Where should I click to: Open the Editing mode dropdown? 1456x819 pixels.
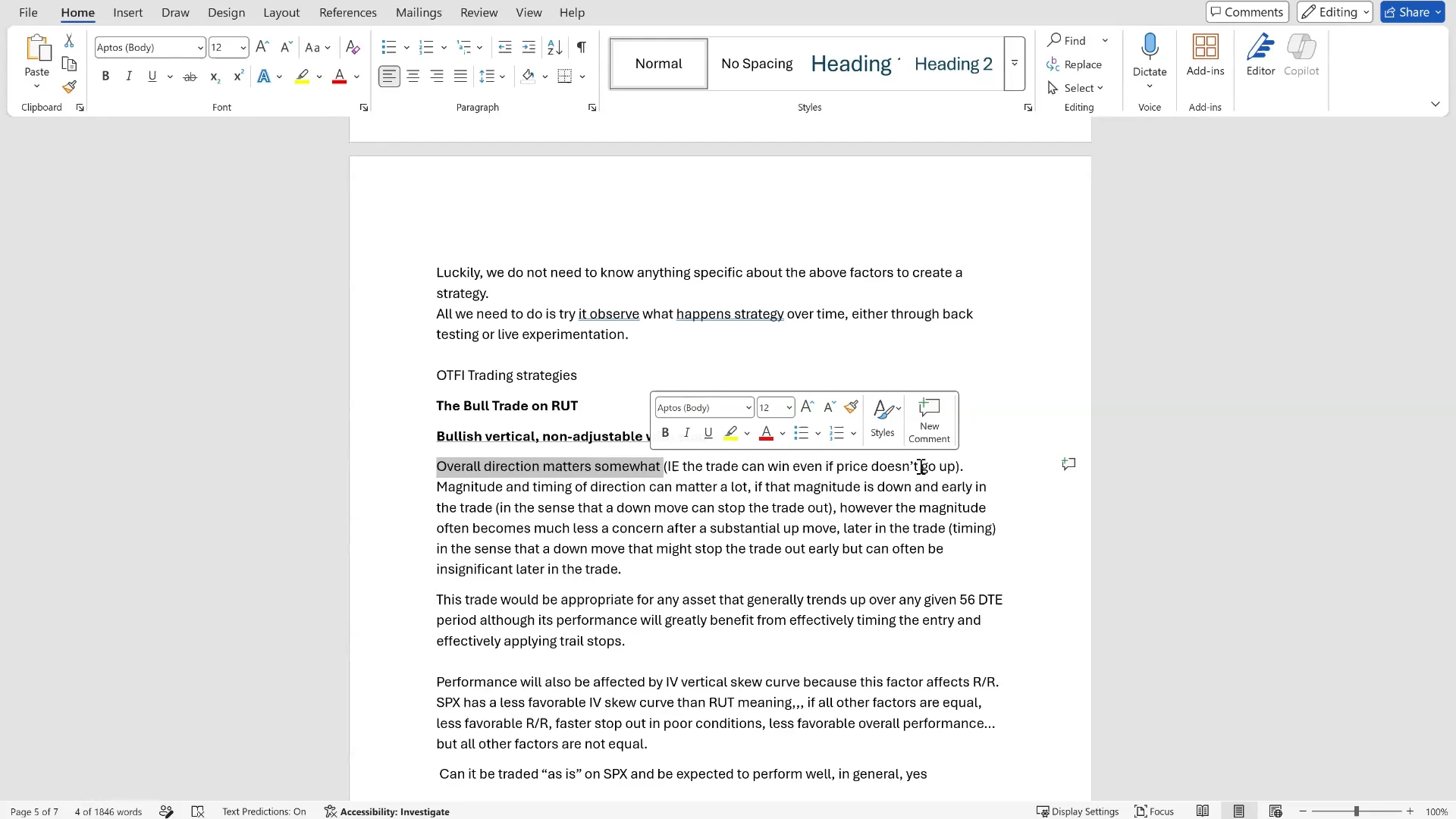pos(1335,12)
